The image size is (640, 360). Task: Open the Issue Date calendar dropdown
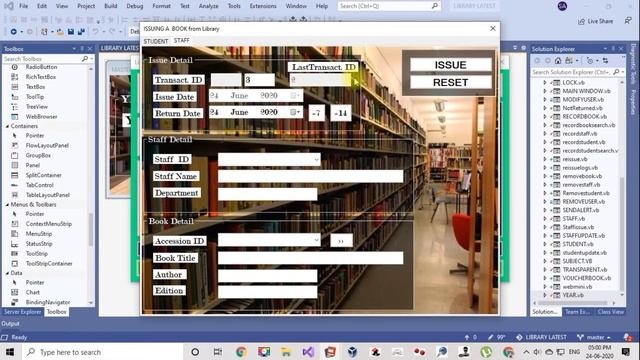click(295, 96)
